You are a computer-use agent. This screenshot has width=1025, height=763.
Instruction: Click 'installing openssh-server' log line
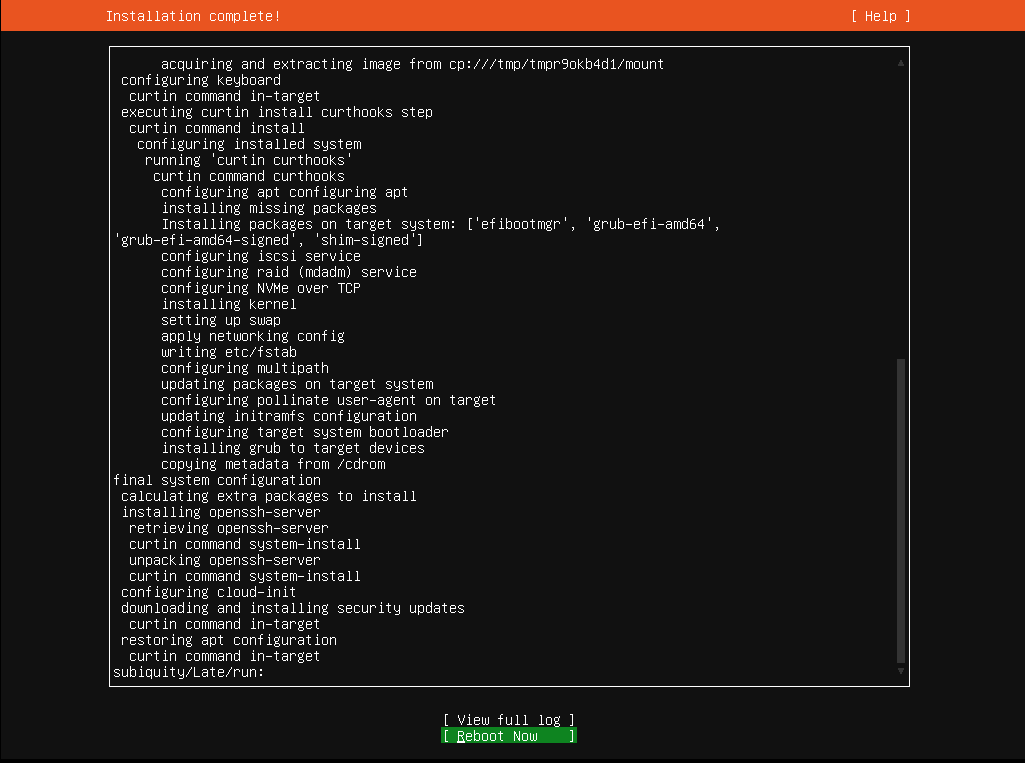221,513
